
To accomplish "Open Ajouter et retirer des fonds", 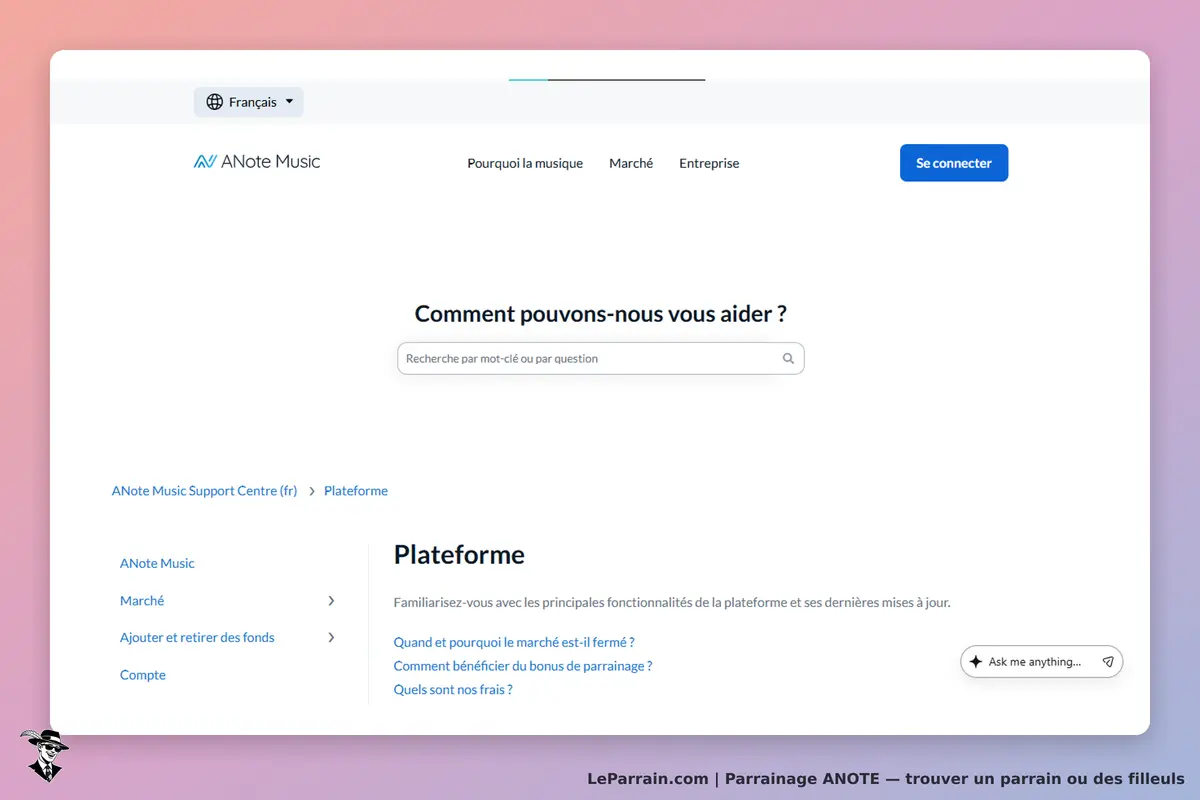I will 197,638.
